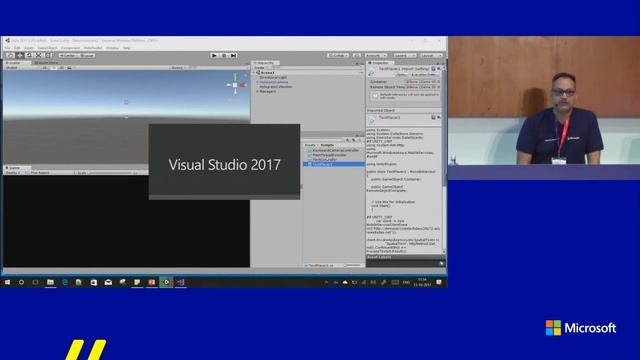
Task: Open the Action Center notification icon
Action: (x=439, y=282)
